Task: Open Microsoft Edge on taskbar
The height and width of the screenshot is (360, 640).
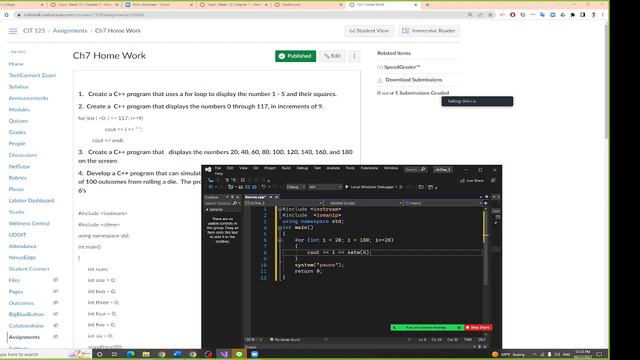Action: click(x=131, y=354)
